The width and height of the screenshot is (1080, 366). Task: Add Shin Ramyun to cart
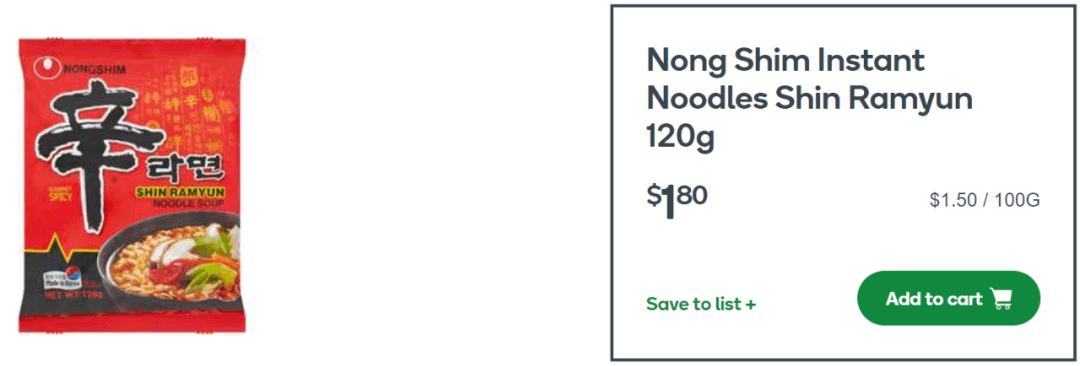click(948, 298)
